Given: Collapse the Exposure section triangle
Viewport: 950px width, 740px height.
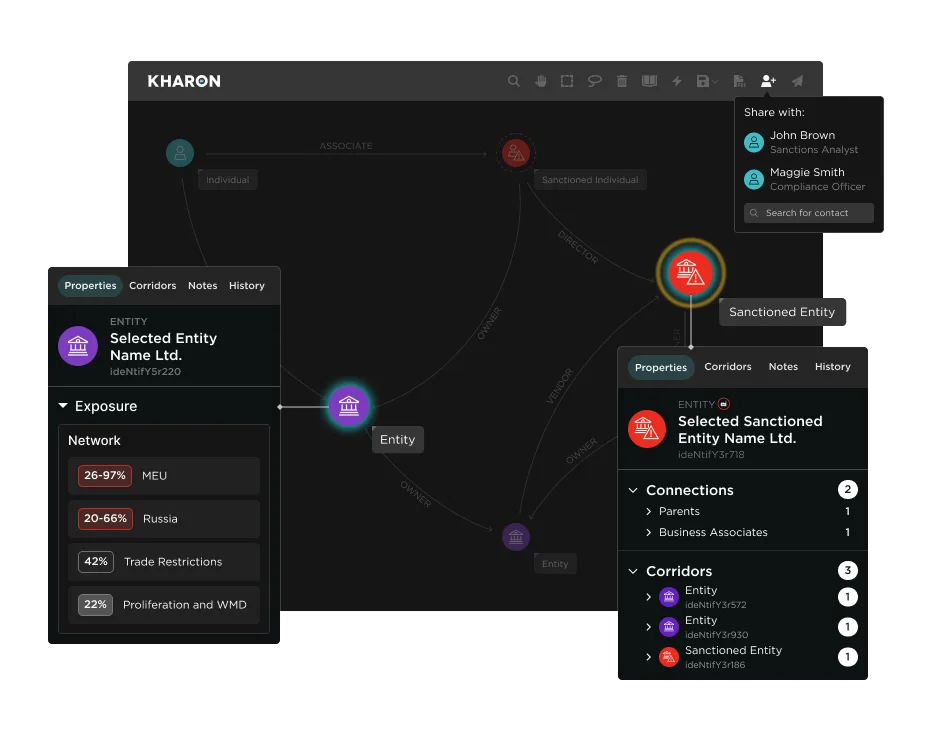Looking at the screenshot, I should coord(63,405).
